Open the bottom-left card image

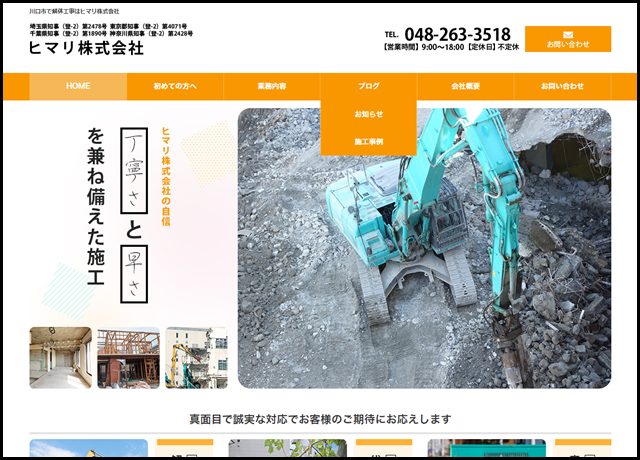click(88, 449)
